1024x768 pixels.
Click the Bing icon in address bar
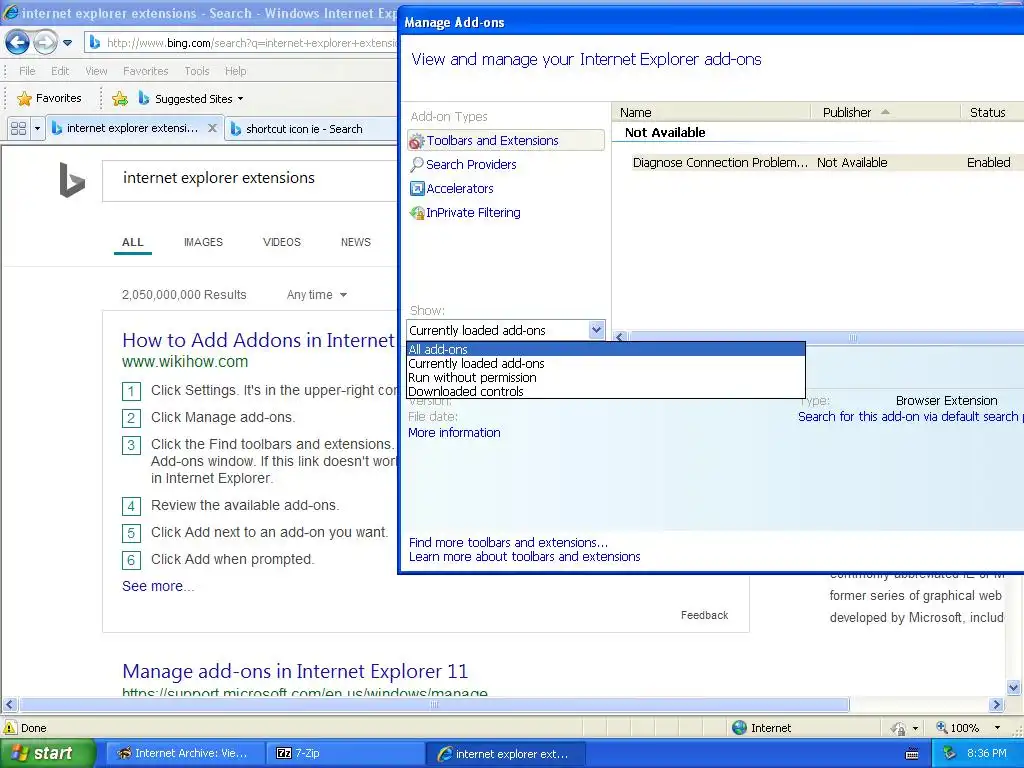pos(95,42)
